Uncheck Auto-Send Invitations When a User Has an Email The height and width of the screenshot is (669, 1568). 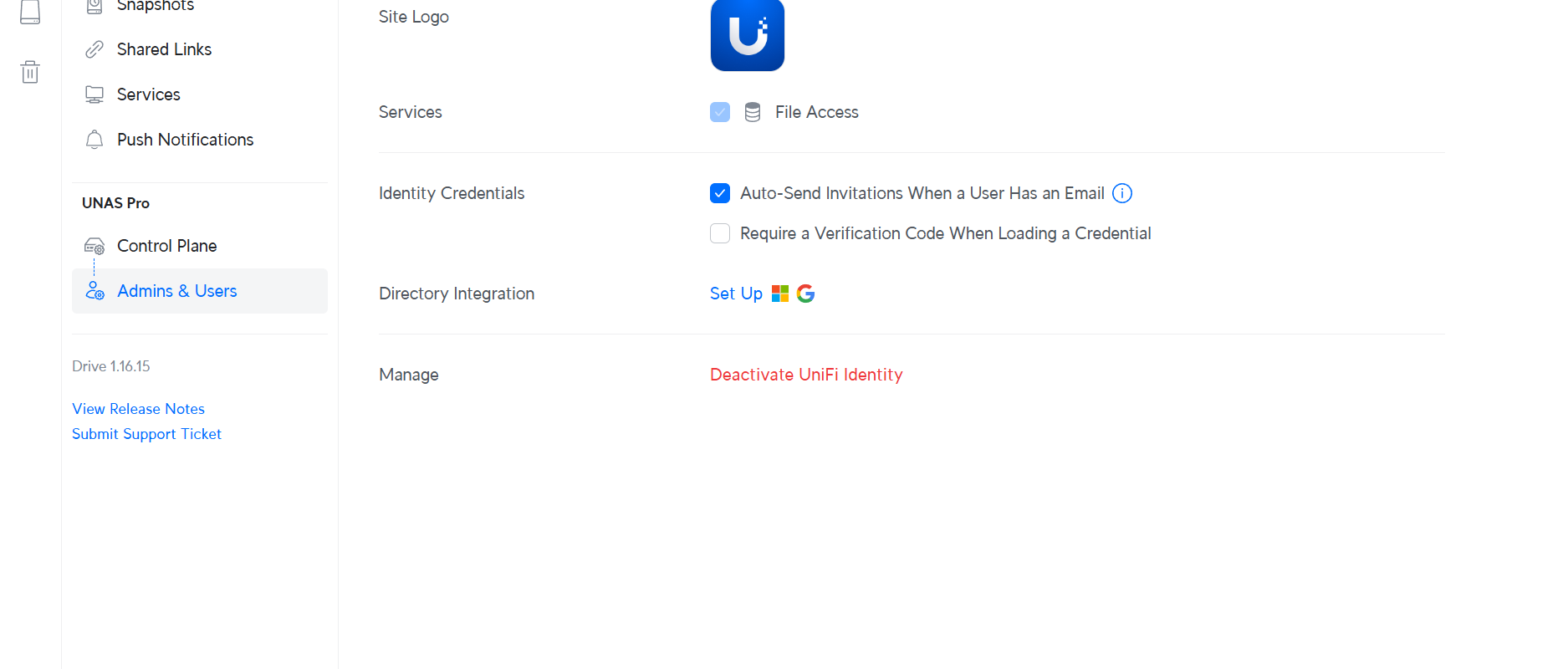pos(720,193)
